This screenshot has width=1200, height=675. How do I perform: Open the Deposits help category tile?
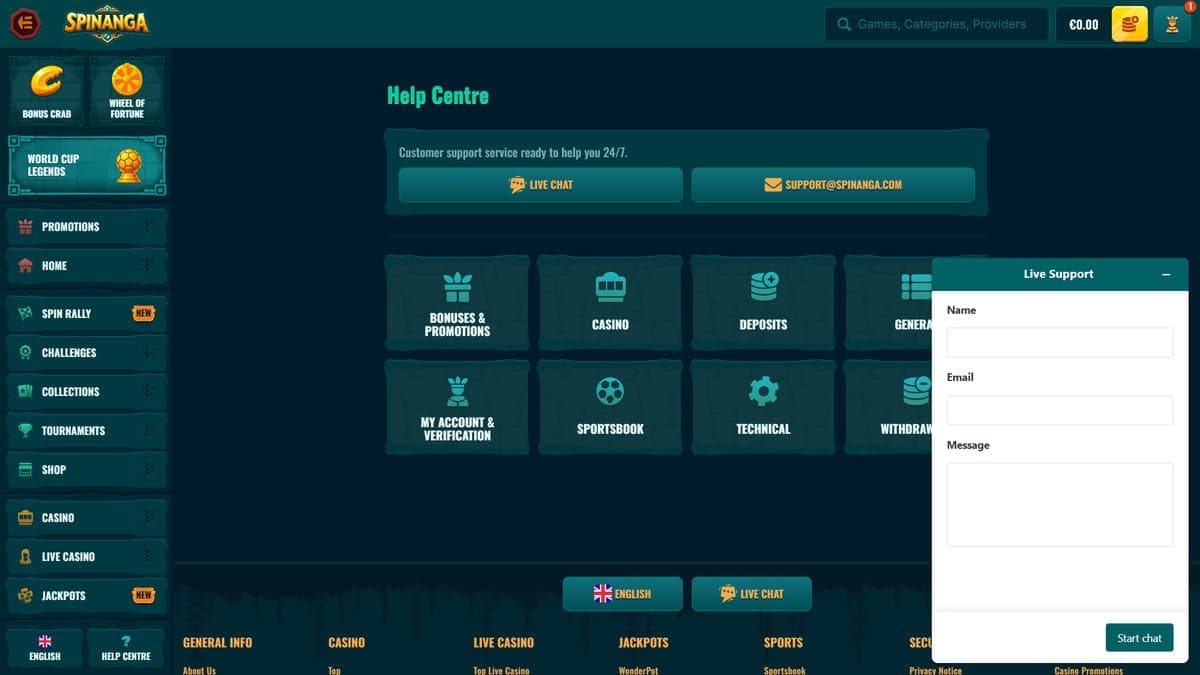763,303
